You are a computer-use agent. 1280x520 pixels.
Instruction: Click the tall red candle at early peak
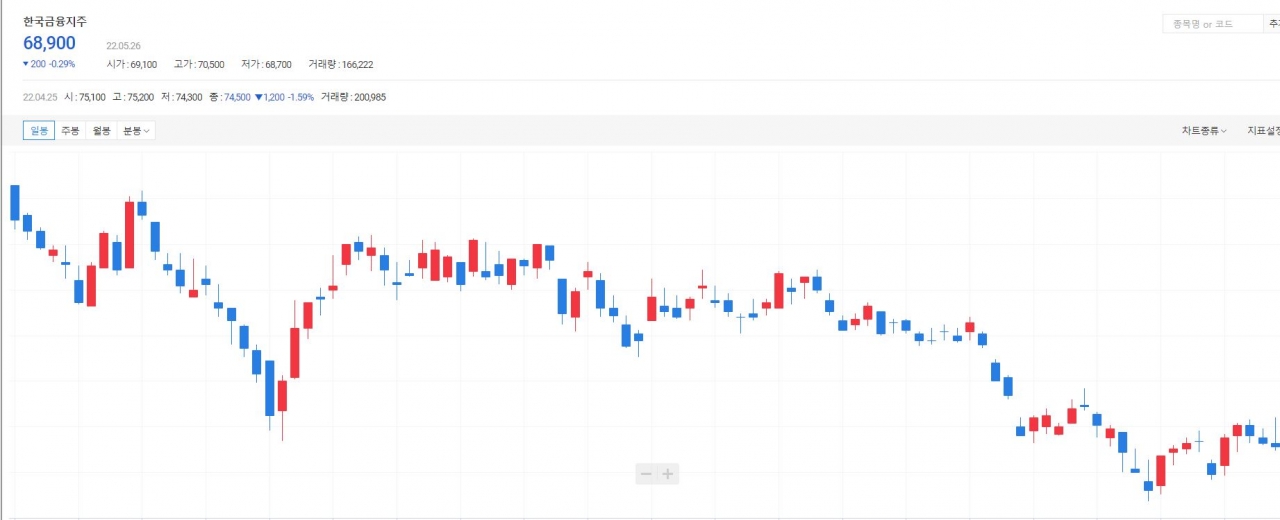pos(129,235)
